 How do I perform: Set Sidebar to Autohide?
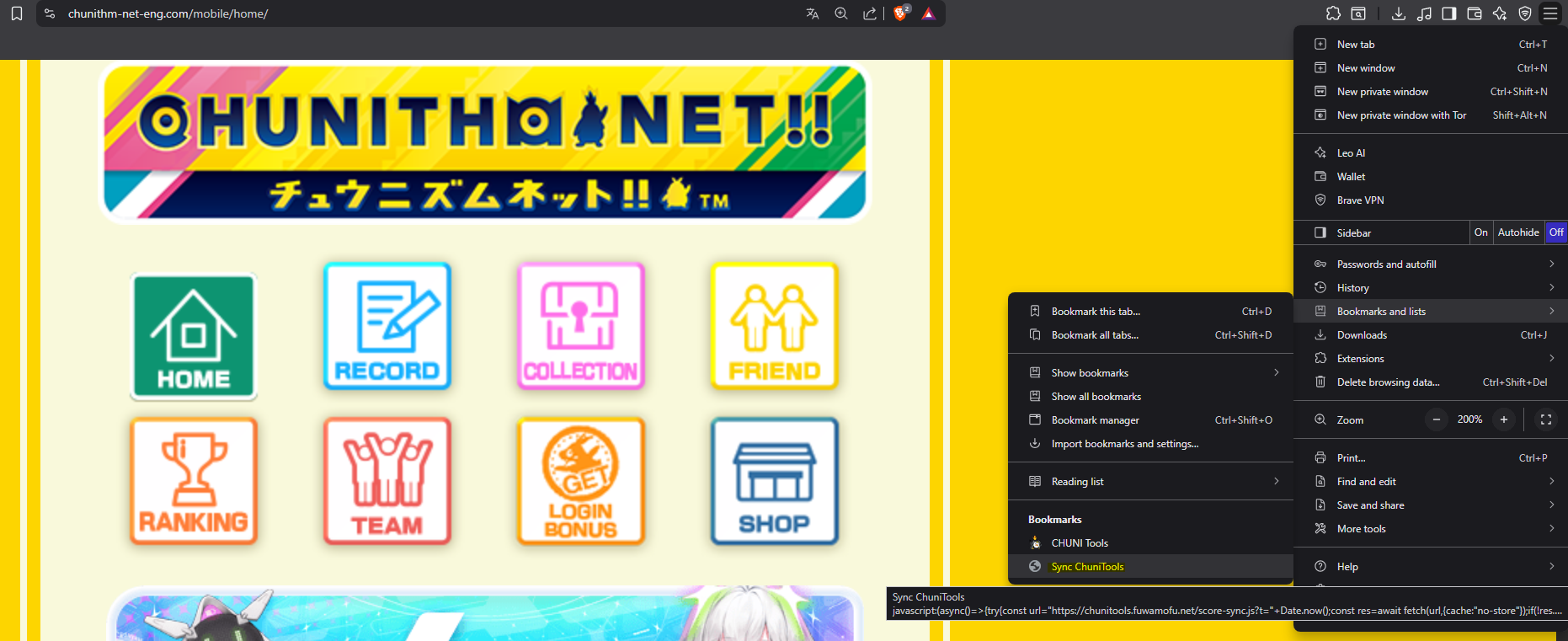[x=1518, y=232]
